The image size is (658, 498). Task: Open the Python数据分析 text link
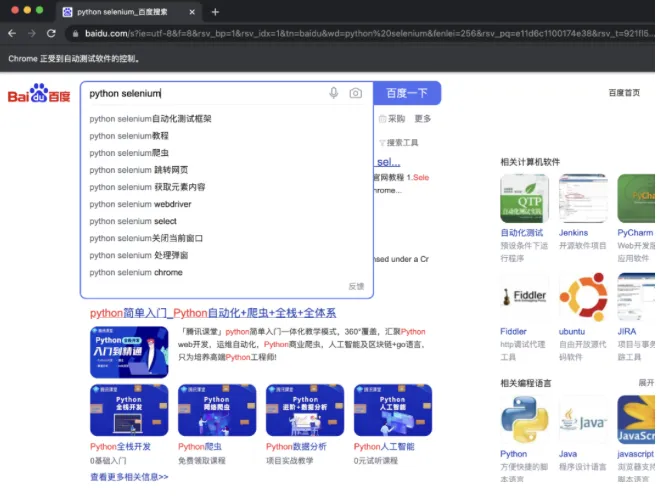[296, 447]
